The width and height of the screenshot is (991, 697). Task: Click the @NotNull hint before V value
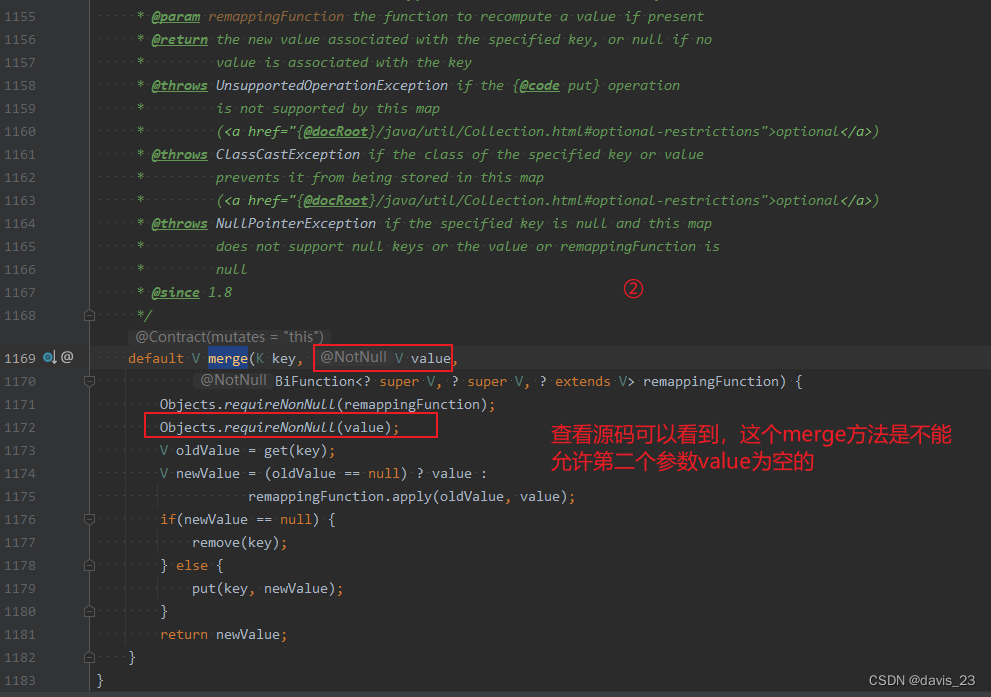pyautogui.click(x=353, y=357)
